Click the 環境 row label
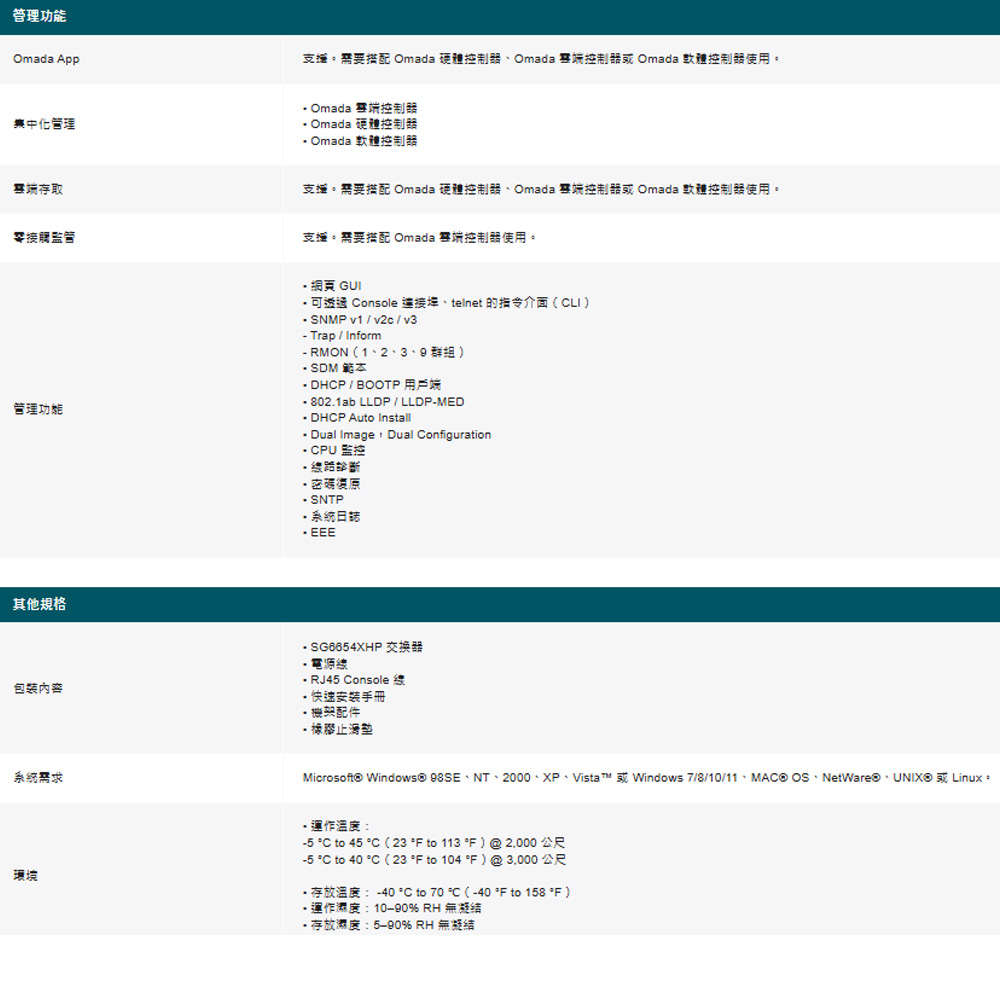1000x1000 pixels. pyautogui.click(x=25, y=875)
